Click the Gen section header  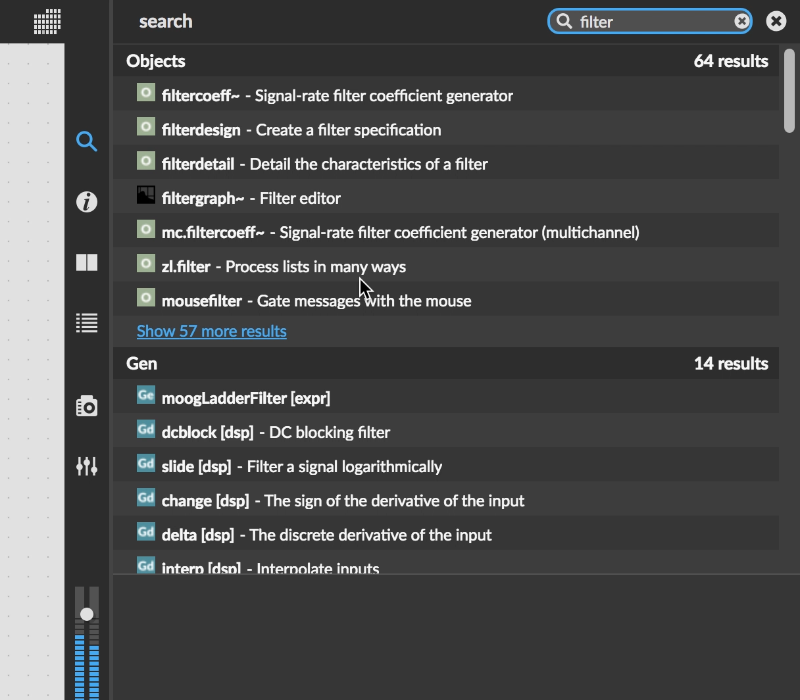pyautogui.click(x=142, y=363)
